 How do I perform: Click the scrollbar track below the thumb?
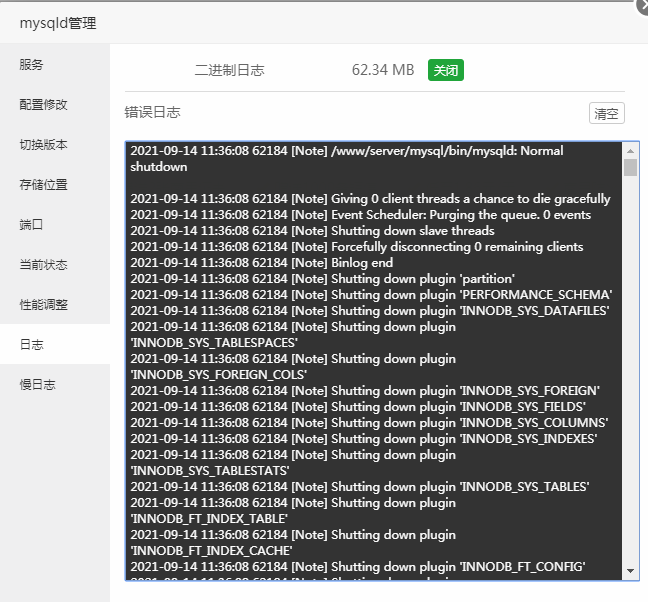630,370
